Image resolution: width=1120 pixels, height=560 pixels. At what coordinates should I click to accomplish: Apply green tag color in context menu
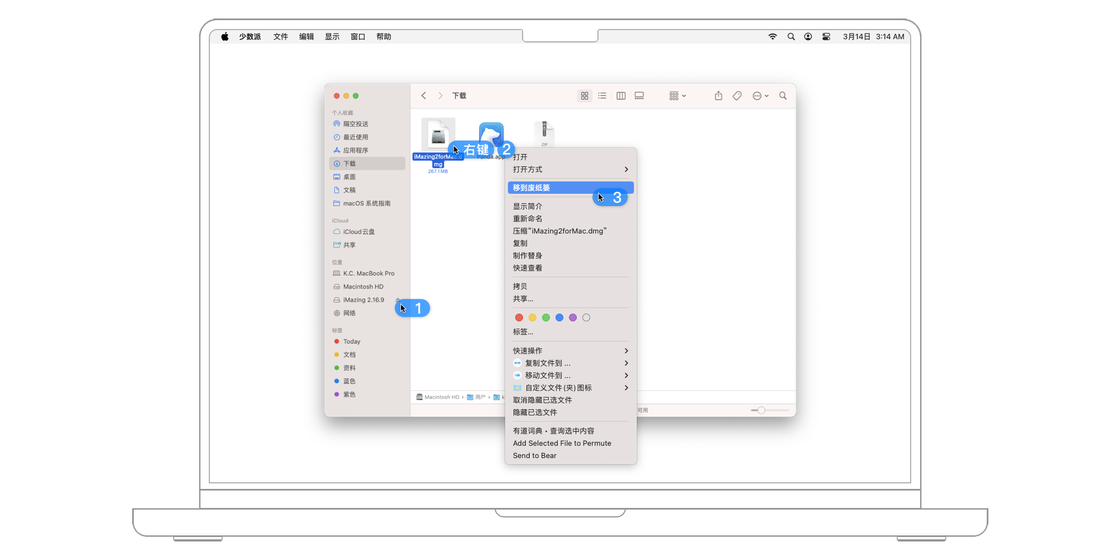[x=546, y=317]
